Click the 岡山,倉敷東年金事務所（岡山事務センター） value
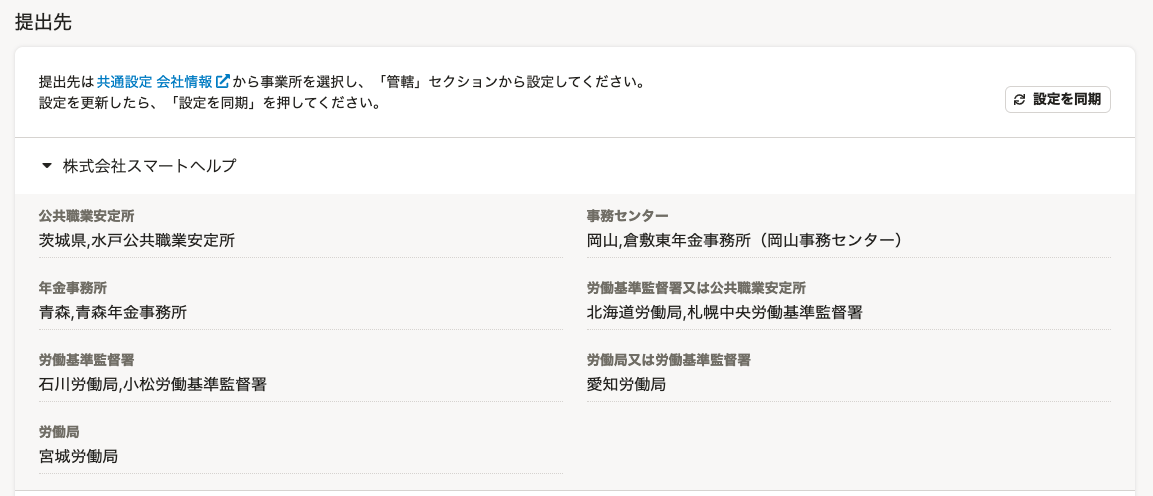This screenshot has height=496, width=1153. point(745,240)
